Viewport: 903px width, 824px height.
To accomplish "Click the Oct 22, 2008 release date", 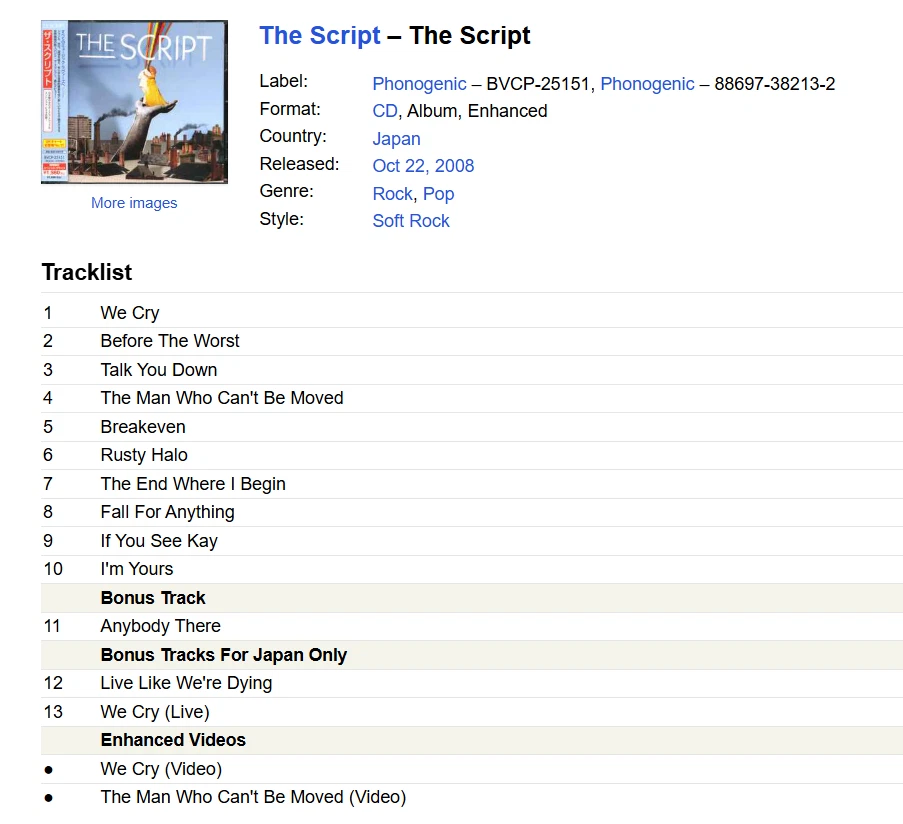I will (423, 166).
